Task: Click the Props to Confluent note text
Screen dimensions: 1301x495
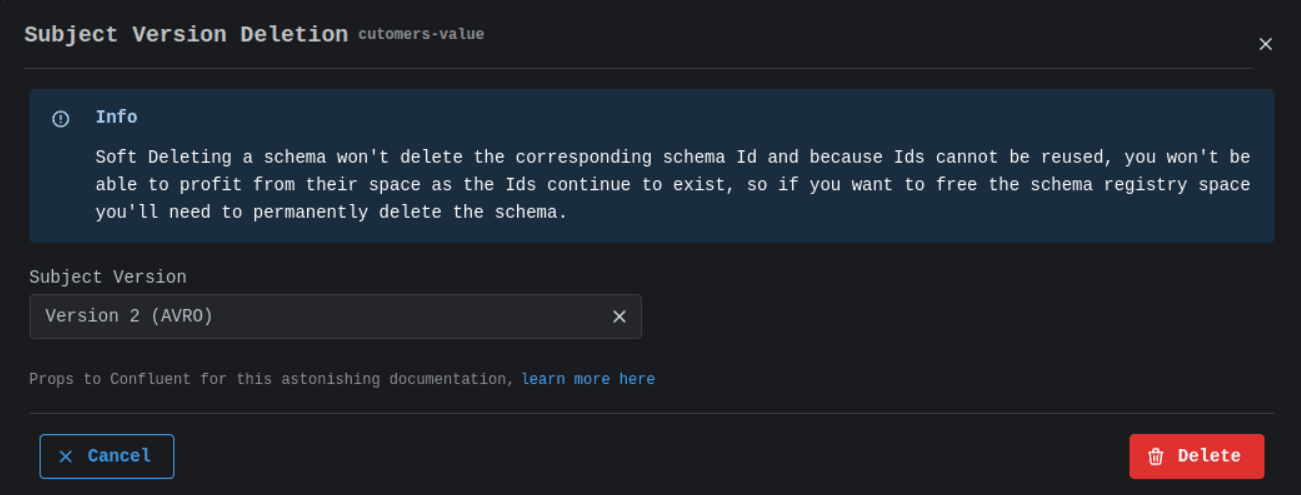Action: [272, 379]
